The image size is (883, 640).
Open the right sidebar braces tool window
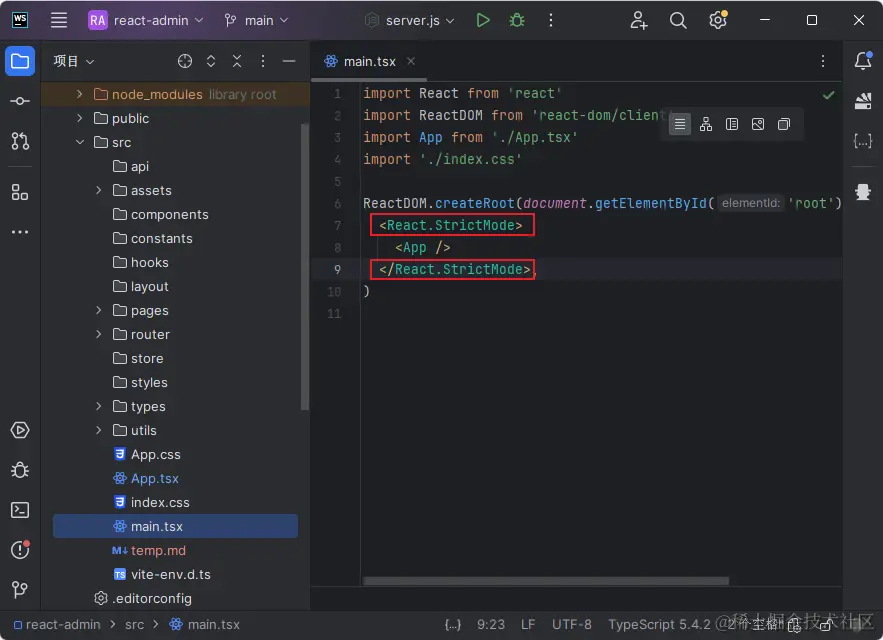pyautogui.click(x=863, y=141)
